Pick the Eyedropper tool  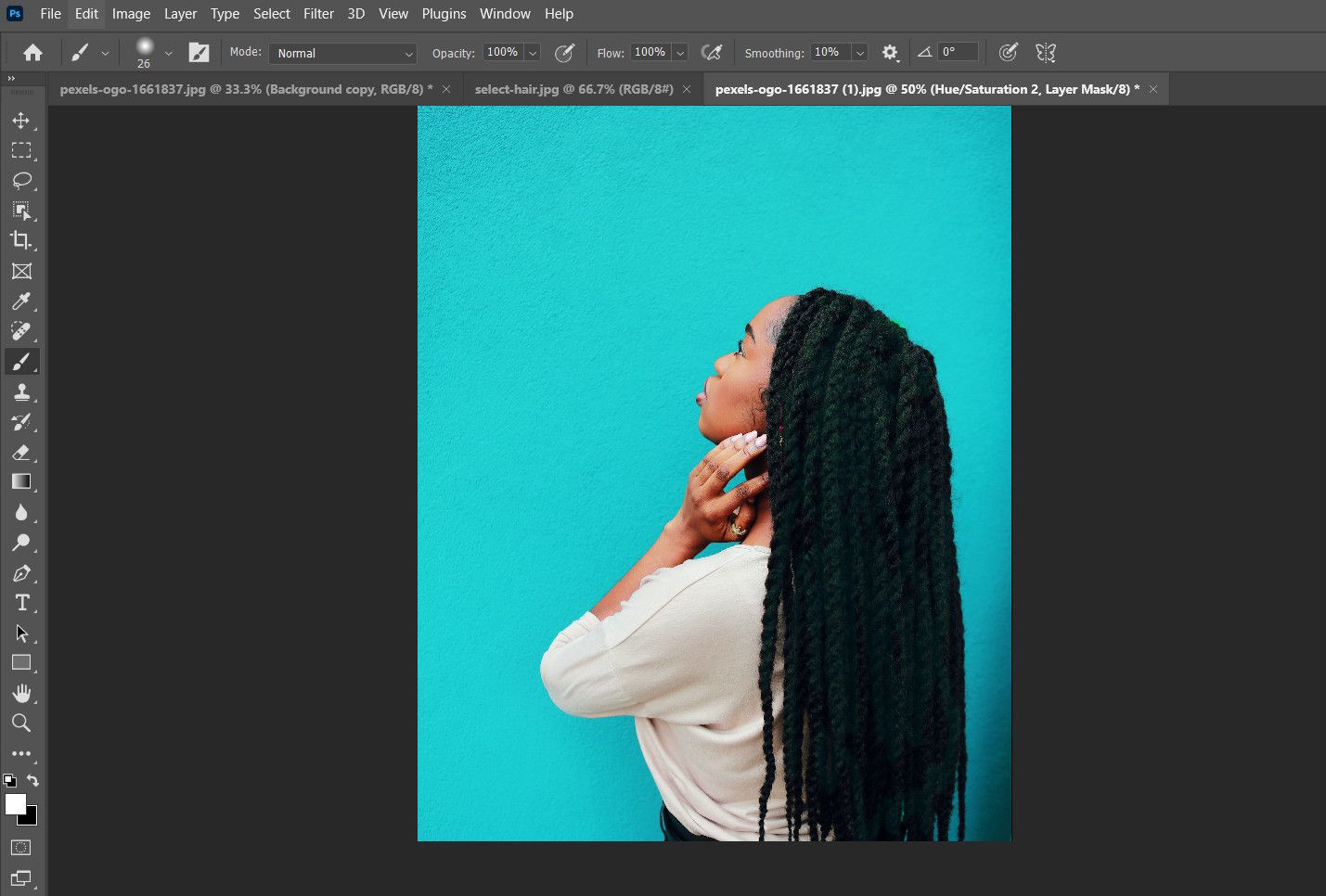click(x=22, y=301)
